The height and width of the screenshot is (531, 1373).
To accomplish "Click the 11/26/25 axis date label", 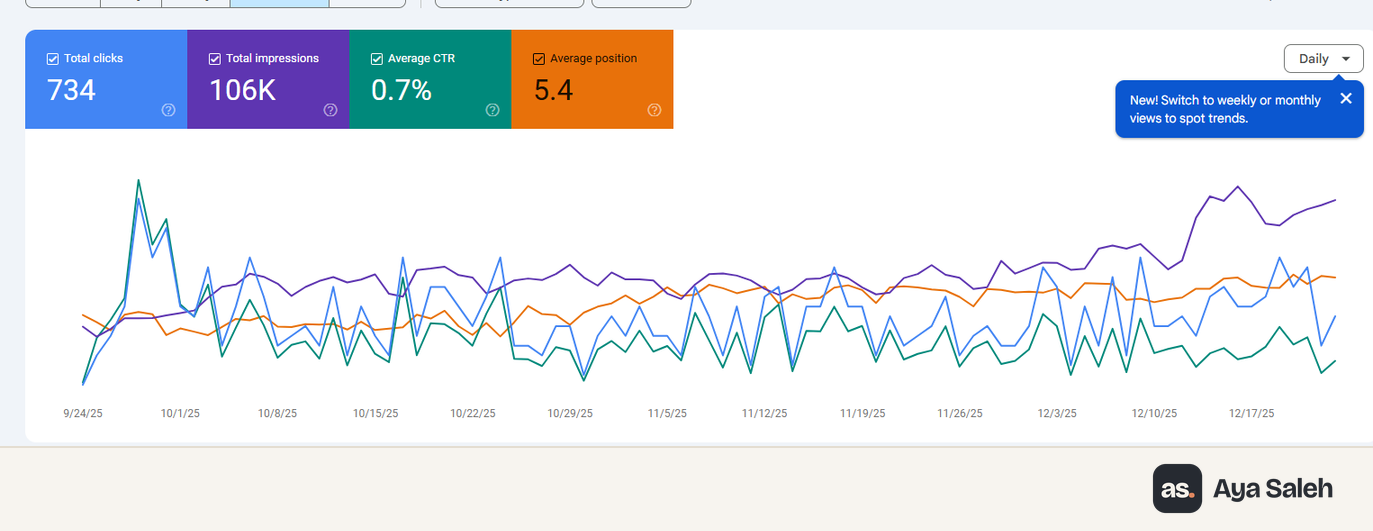I will click(959, 413).
